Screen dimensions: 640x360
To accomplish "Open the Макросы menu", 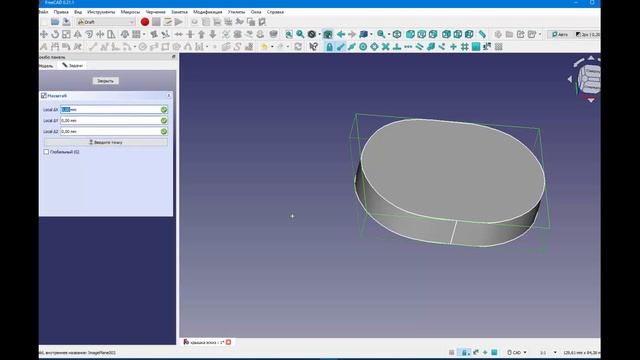I will (130, 12).
